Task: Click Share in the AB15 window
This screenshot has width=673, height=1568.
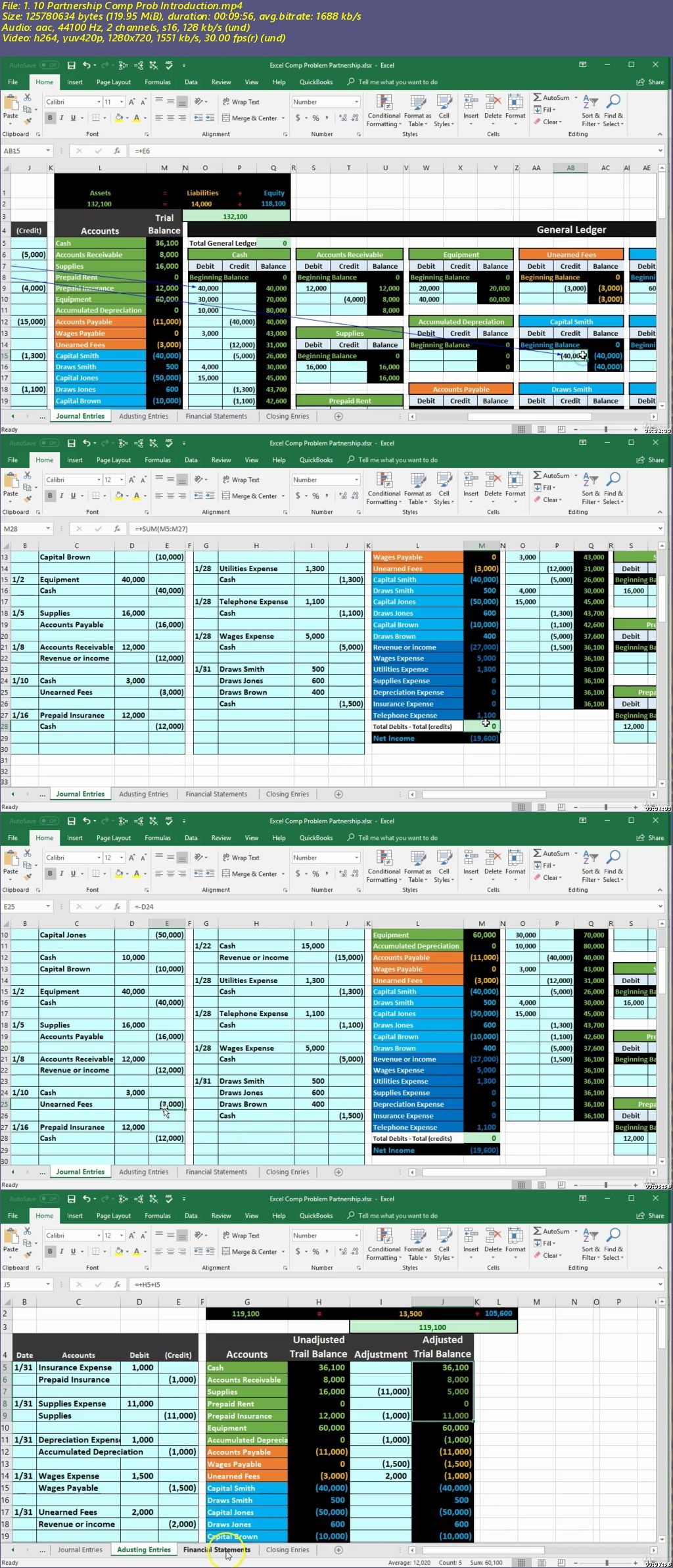Action: point(651,82)
